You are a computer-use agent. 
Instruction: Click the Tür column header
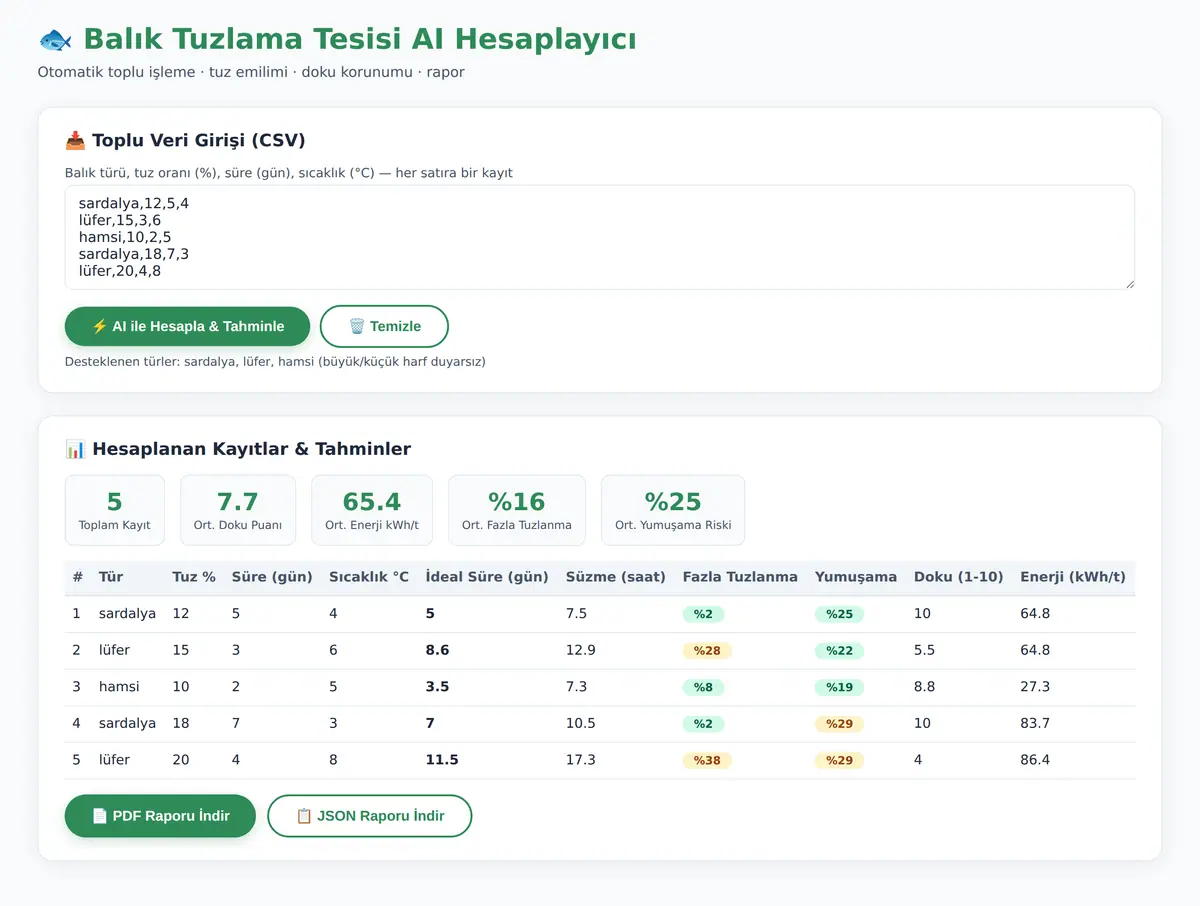[111, 577]
